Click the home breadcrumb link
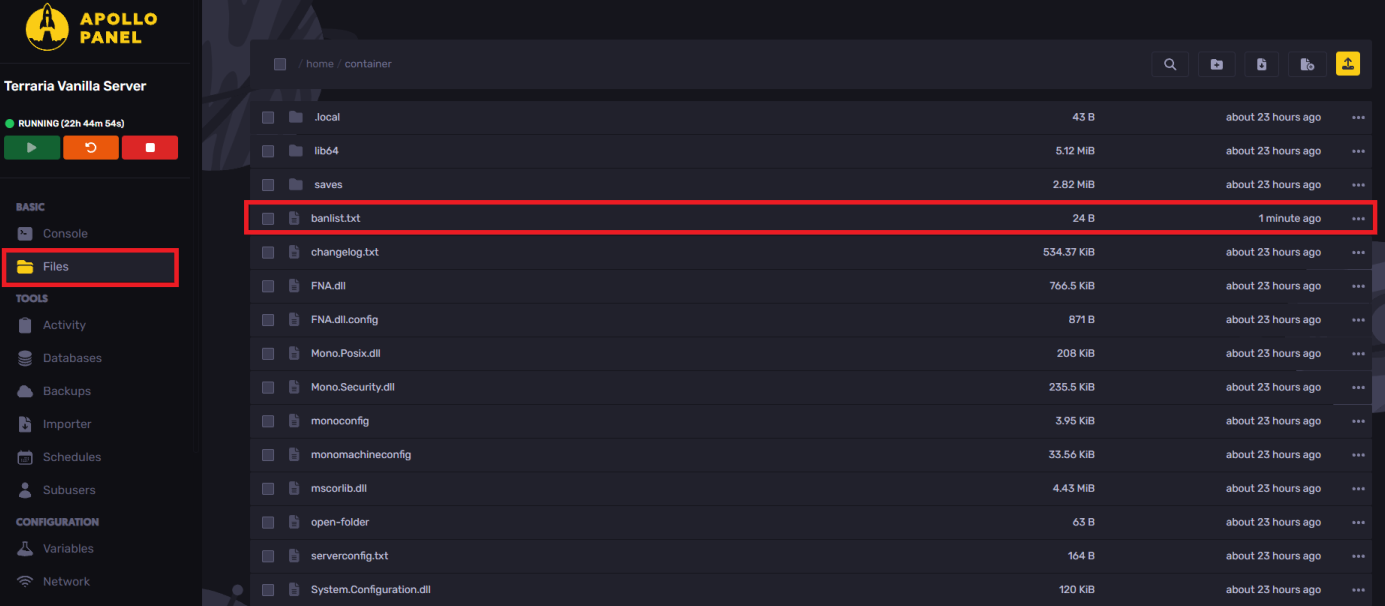This screenshot has width=1385, height=606. [x=319, y=64]
